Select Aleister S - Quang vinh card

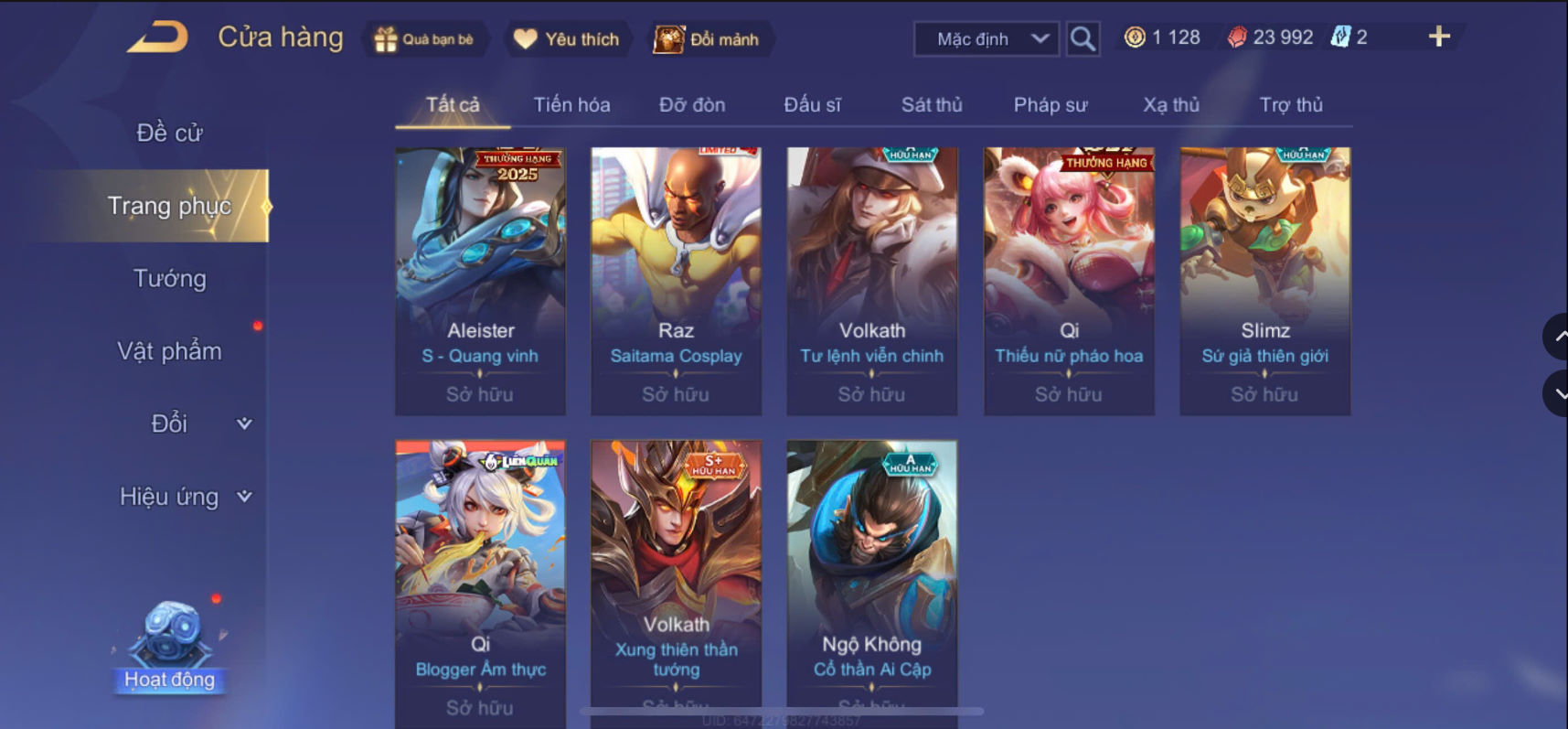coord(480,281)
